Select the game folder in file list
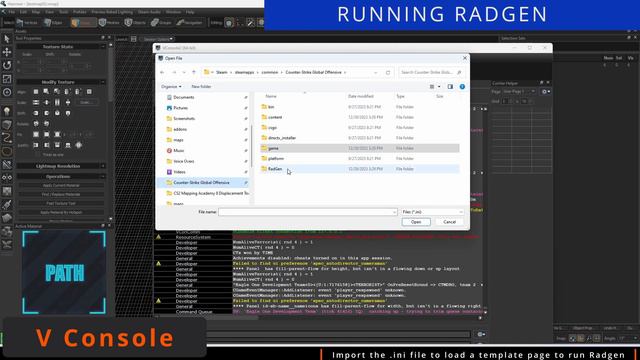The width and height of the screenshot is (640, 360). (x=273, y=148)
